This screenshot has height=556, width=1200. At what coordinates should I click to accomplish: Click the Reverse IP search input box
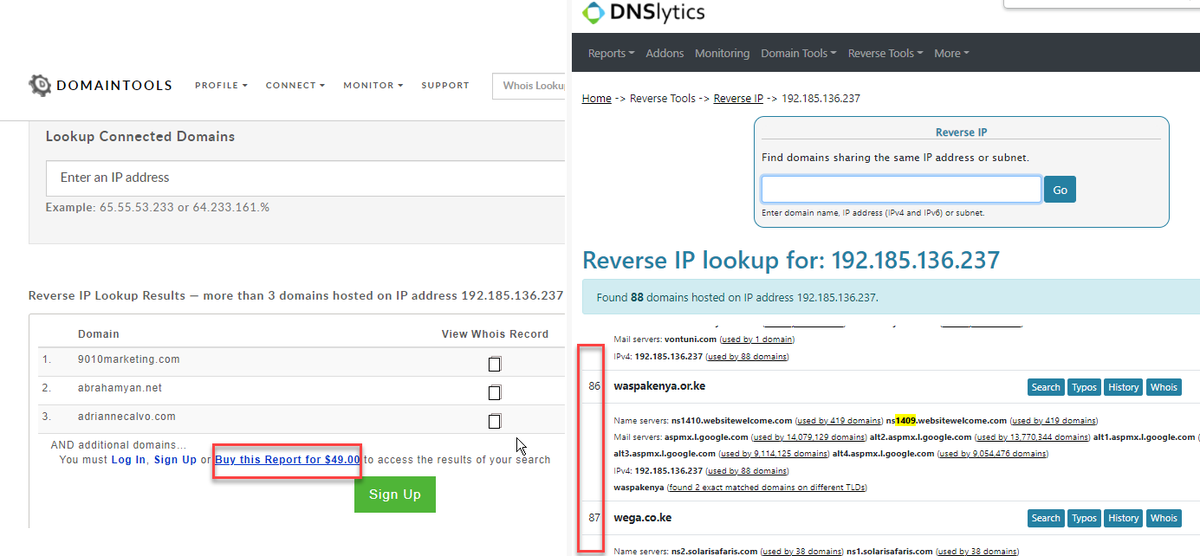[x=901, y=189]
